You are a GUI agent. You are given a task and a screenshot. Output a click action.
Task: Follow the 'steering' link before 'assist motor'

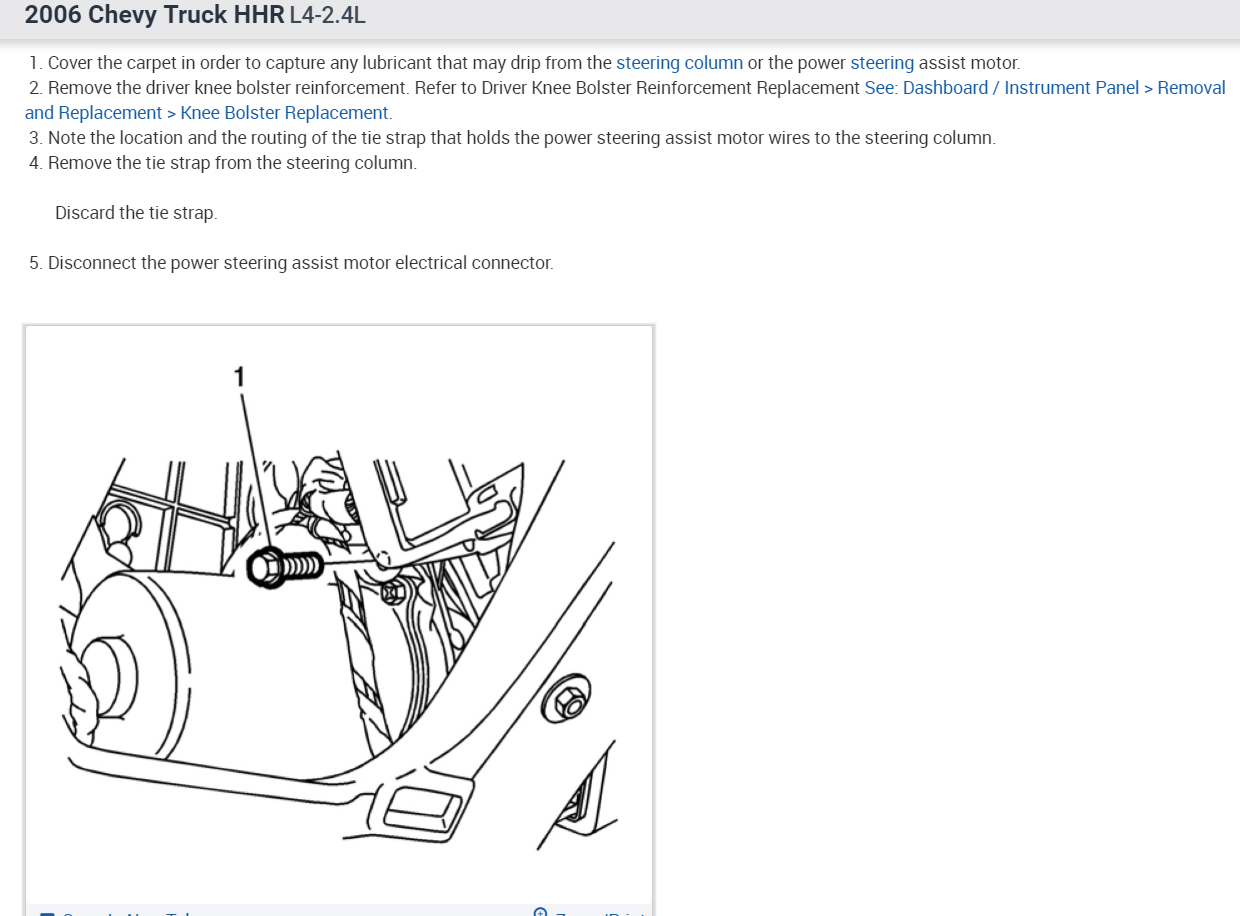tap(882, 63)
